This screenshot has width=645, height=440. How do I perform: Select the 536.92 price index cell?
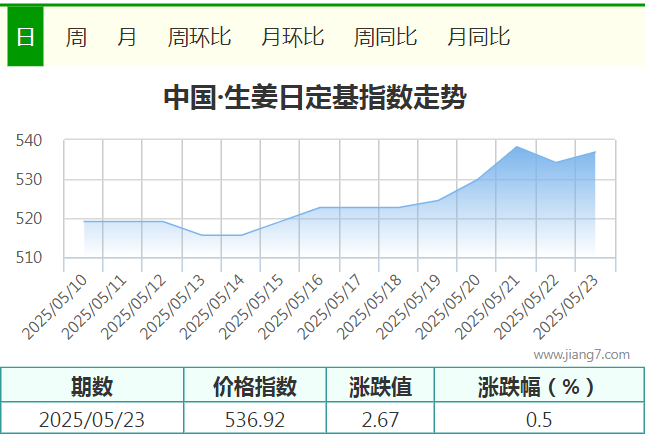(x=255, y=420)
